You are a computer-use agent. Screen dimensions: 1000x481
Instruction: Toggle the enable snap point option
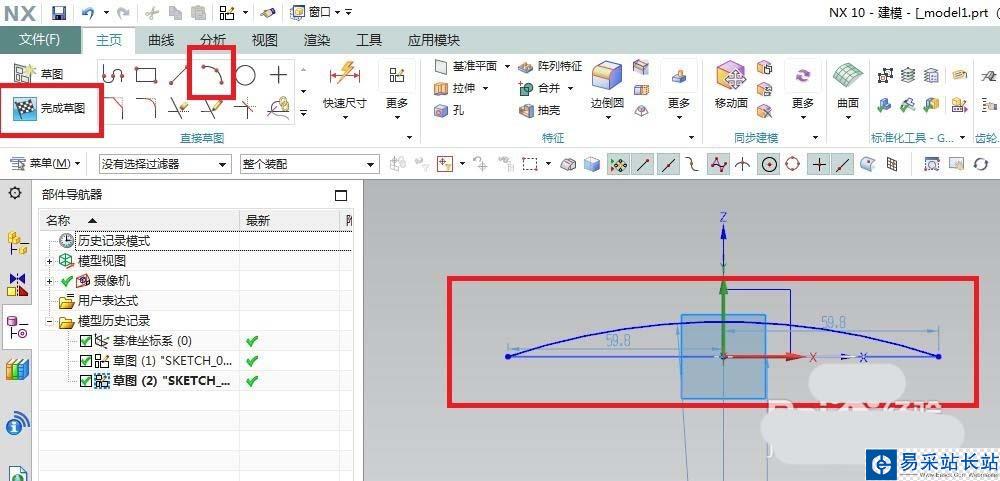coord(618,165)
